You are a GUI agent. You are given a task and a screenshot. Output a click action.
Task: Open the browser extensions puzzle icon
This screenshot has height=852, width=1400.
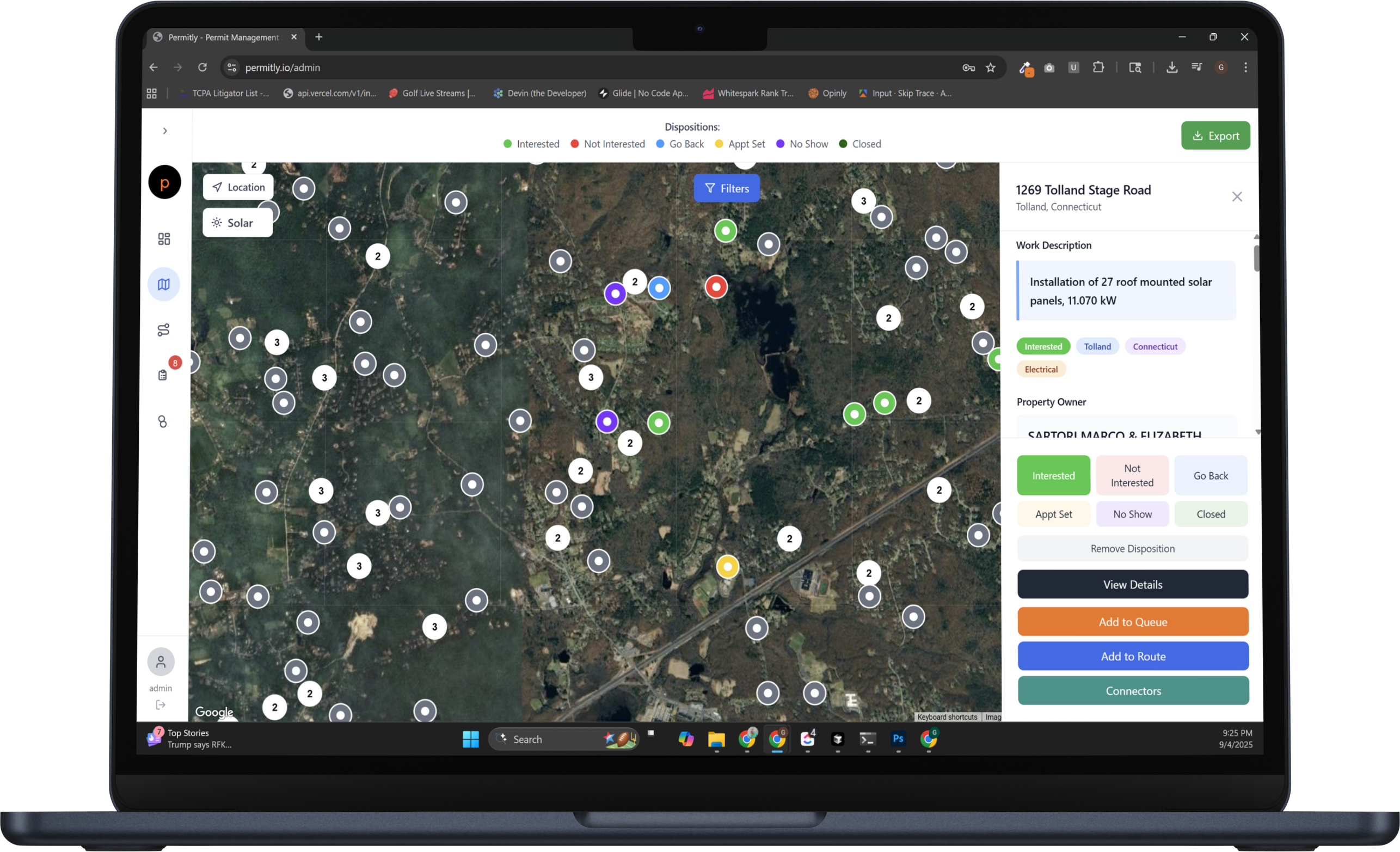click(1098, 68)
